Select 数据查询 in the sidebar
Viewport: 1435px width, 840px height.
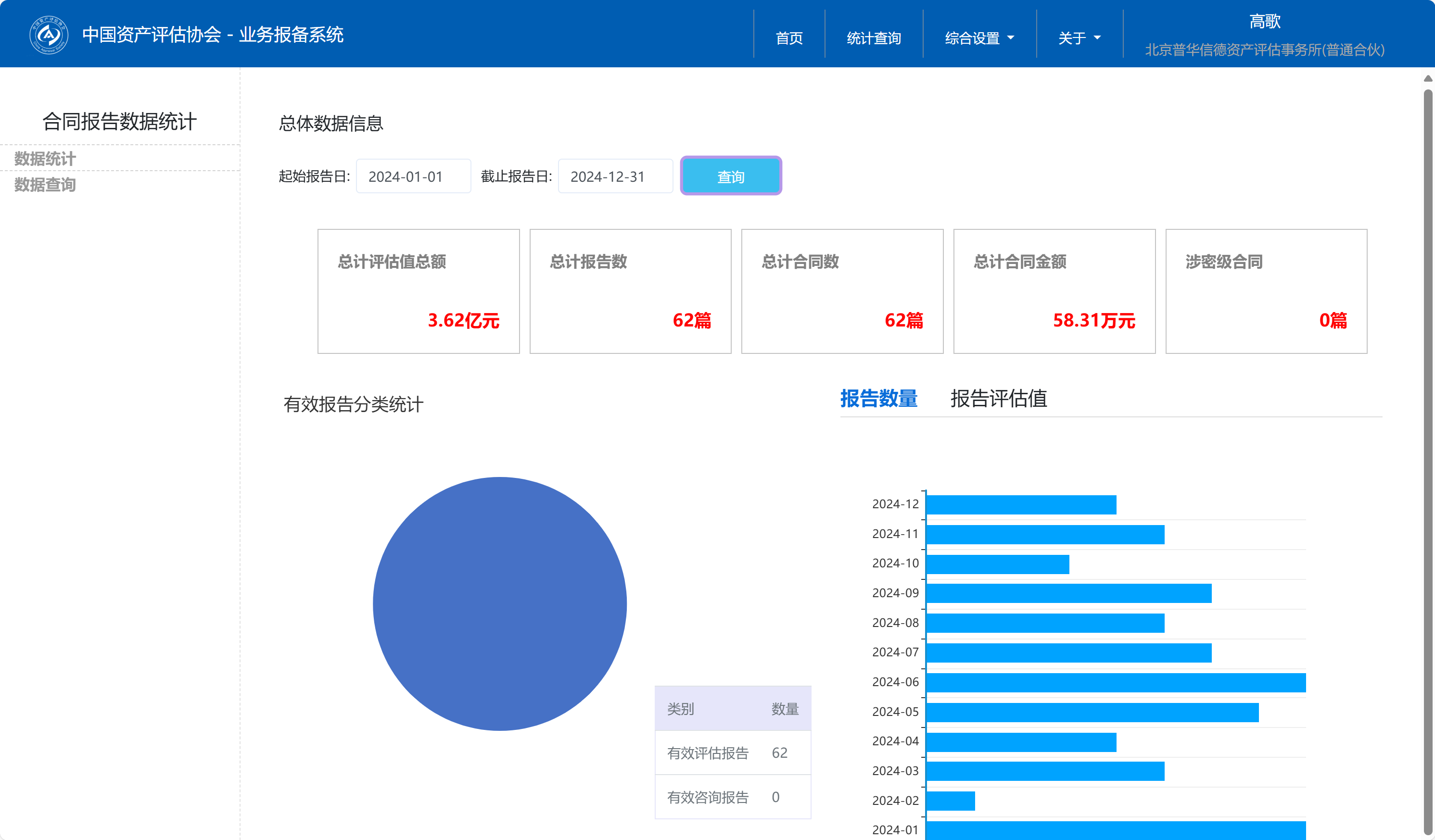tap(45, 185)
